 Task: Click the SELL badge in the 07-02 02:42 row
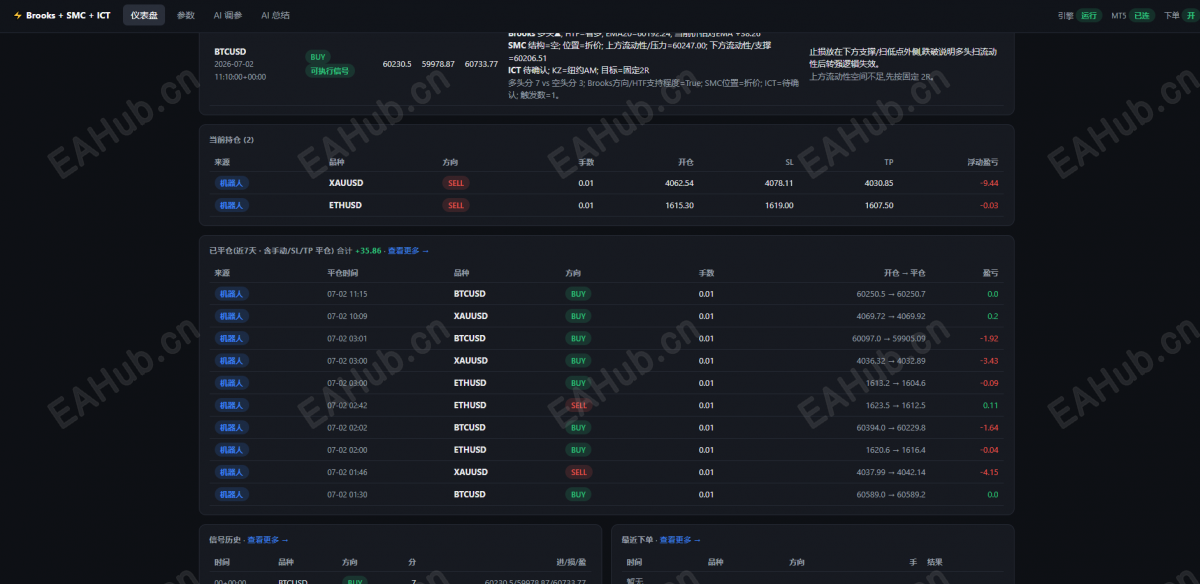(x=578, y=405)
